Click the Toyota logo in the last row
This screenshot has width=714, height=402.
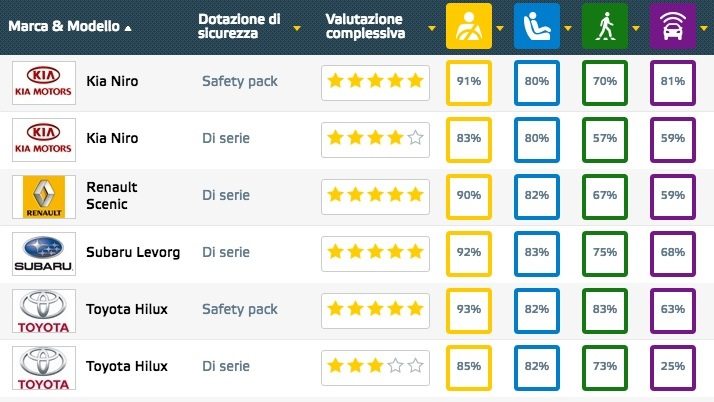click(x=43, y=367)
